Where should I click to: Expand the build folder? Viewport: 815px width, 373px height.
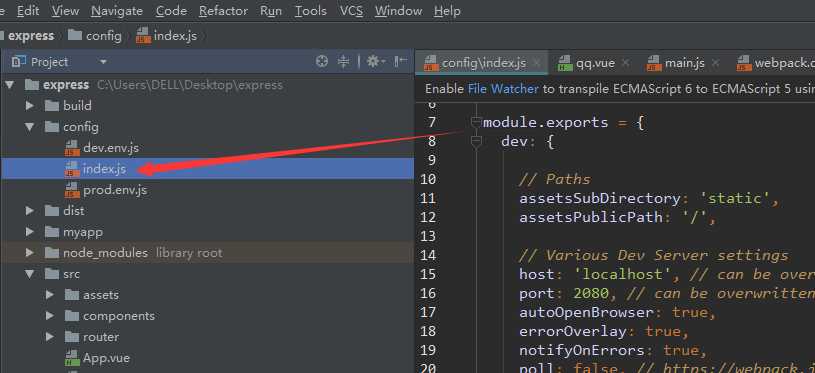(30, 105)
